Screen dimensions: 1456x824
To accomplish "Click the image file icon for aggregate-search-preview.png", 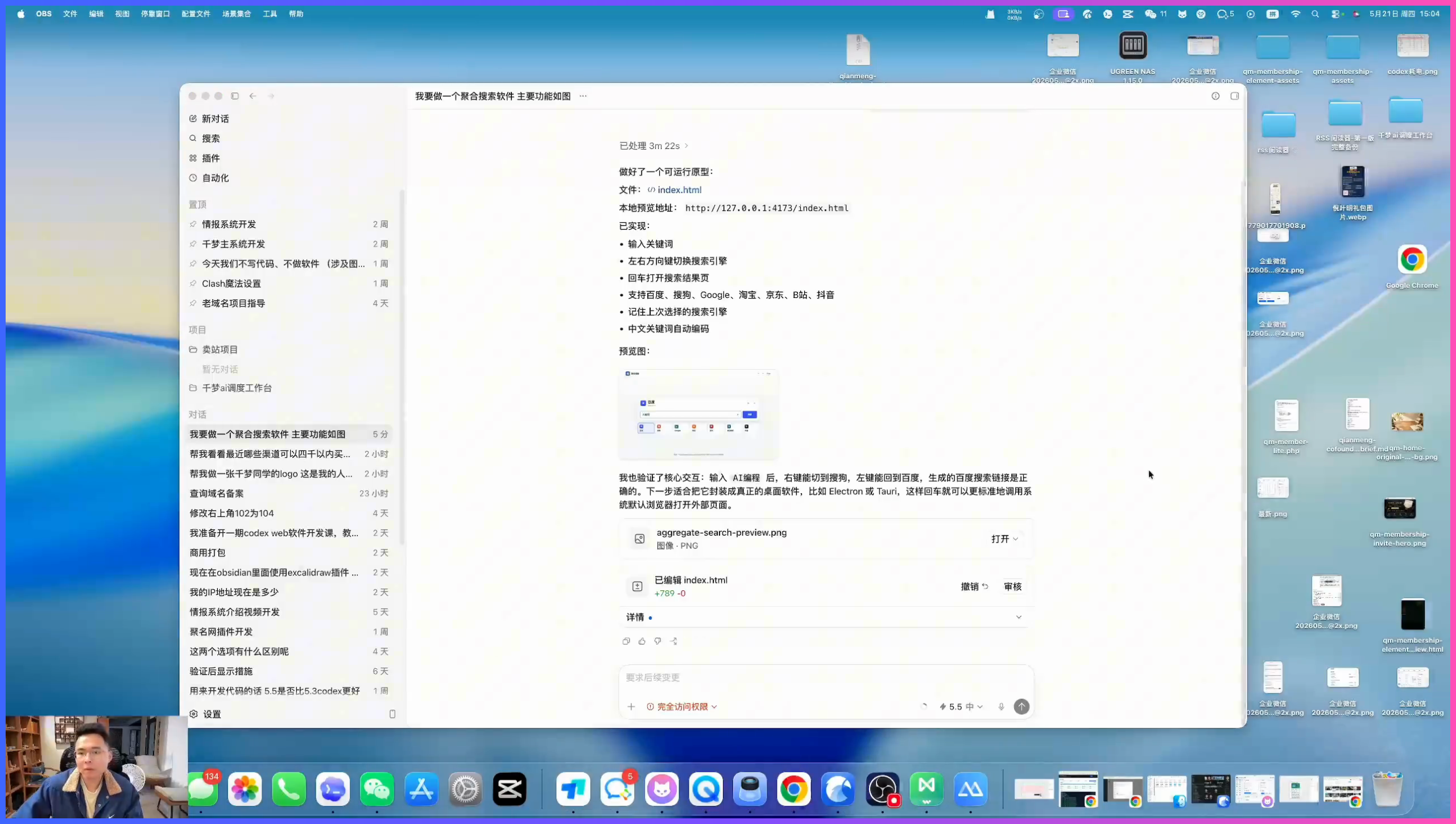I will [x=639, y=539].
